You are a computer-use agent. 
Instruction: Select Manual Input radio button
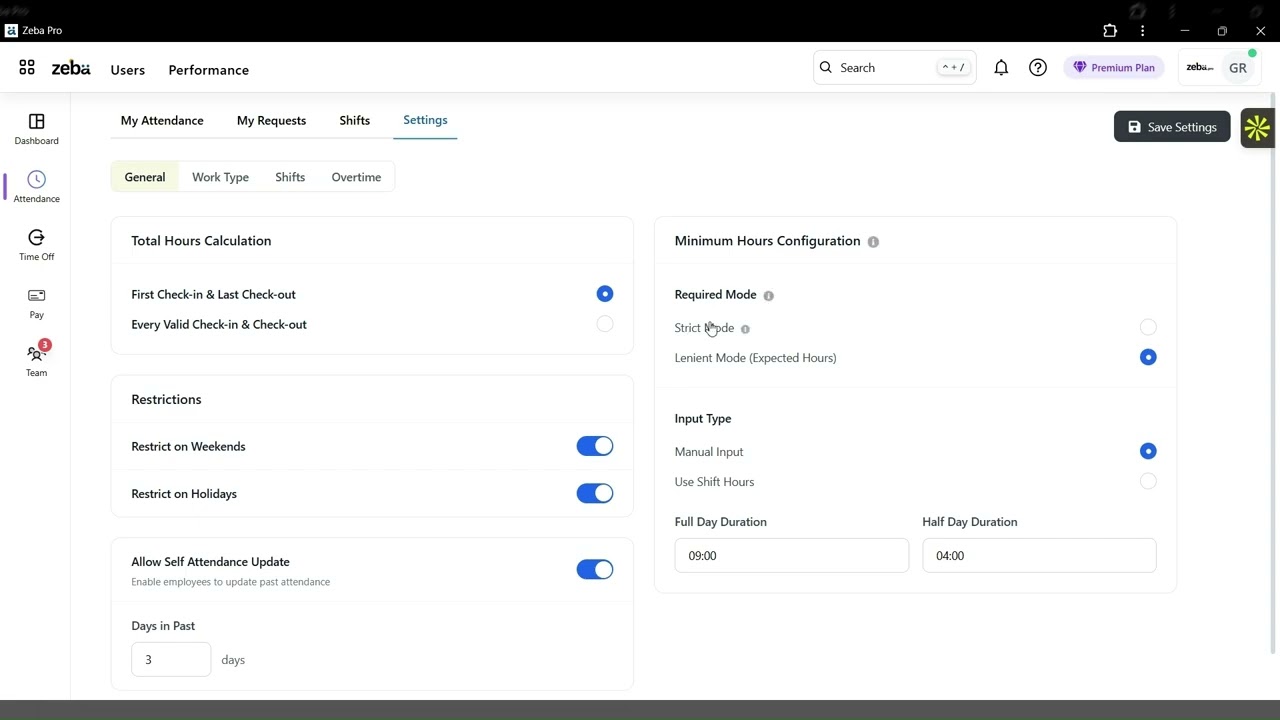click(x=1148, y=451)
